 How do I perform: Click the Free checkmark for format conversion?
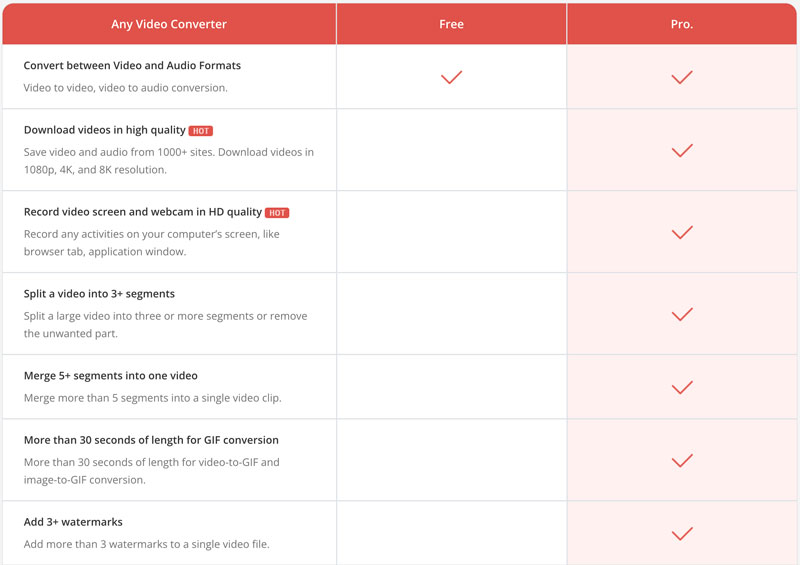pos(451,77)
